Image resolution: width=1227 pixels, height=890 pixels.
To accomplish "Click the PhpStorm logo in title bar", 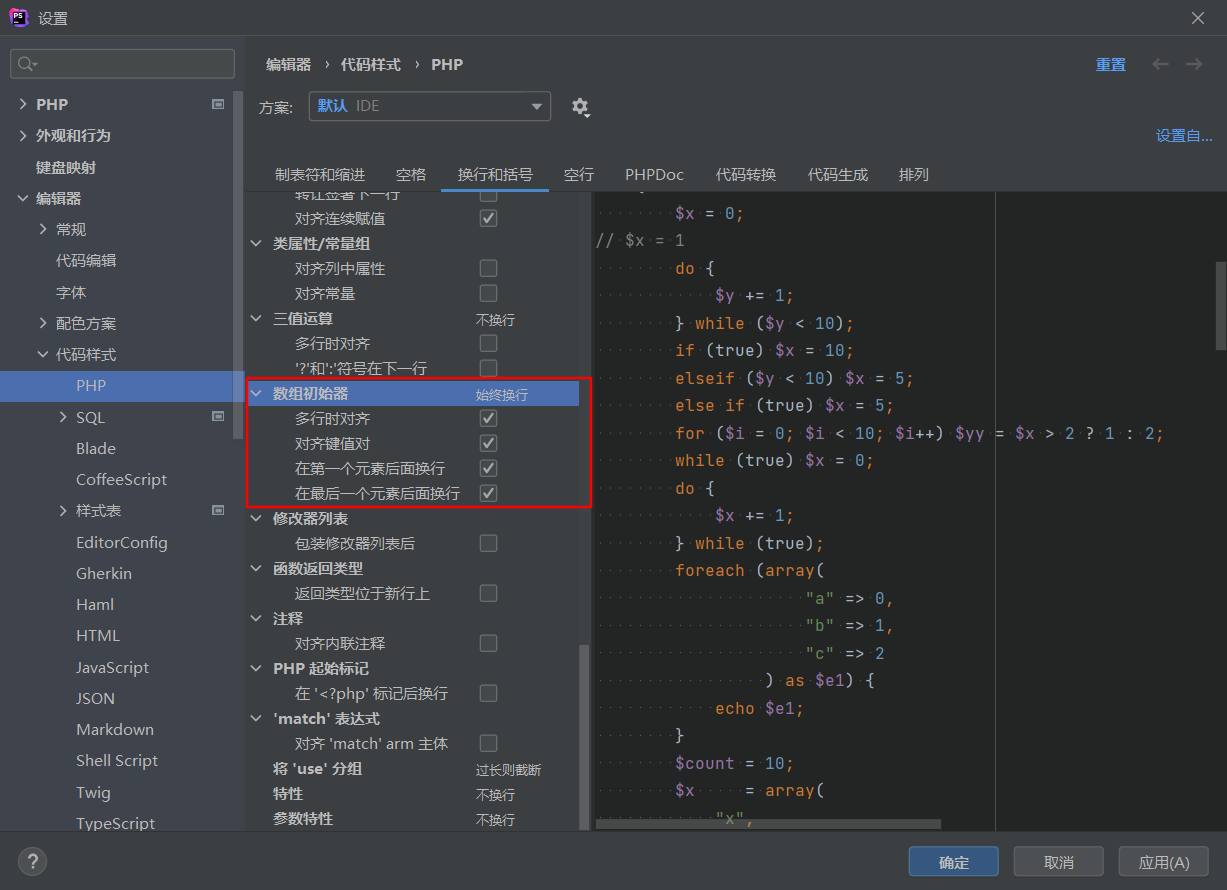I will click(x=19, y=18).
